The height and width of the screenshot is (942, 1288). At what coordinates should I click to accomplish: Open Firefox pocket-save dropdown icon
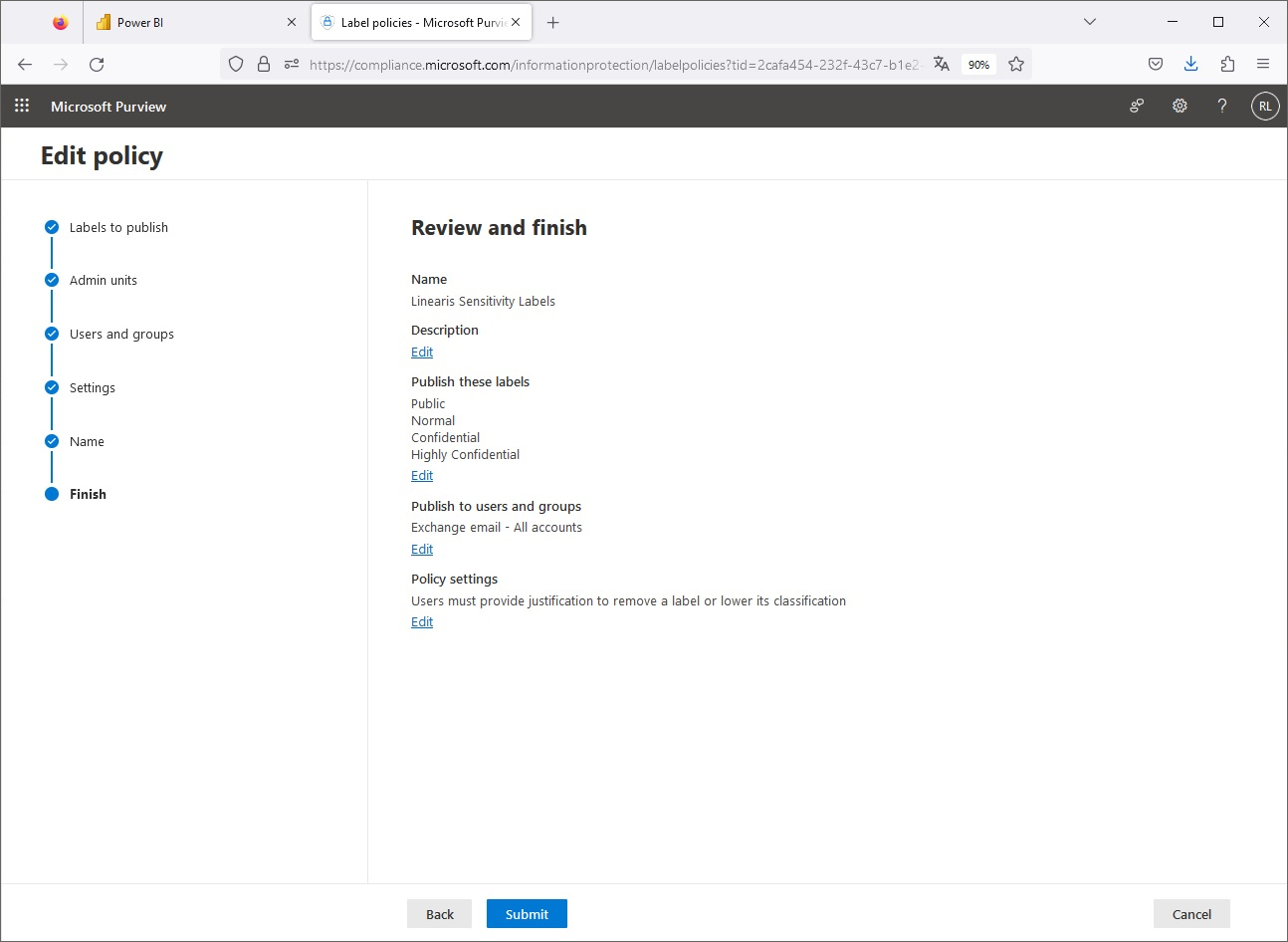tap(1155, 63)
